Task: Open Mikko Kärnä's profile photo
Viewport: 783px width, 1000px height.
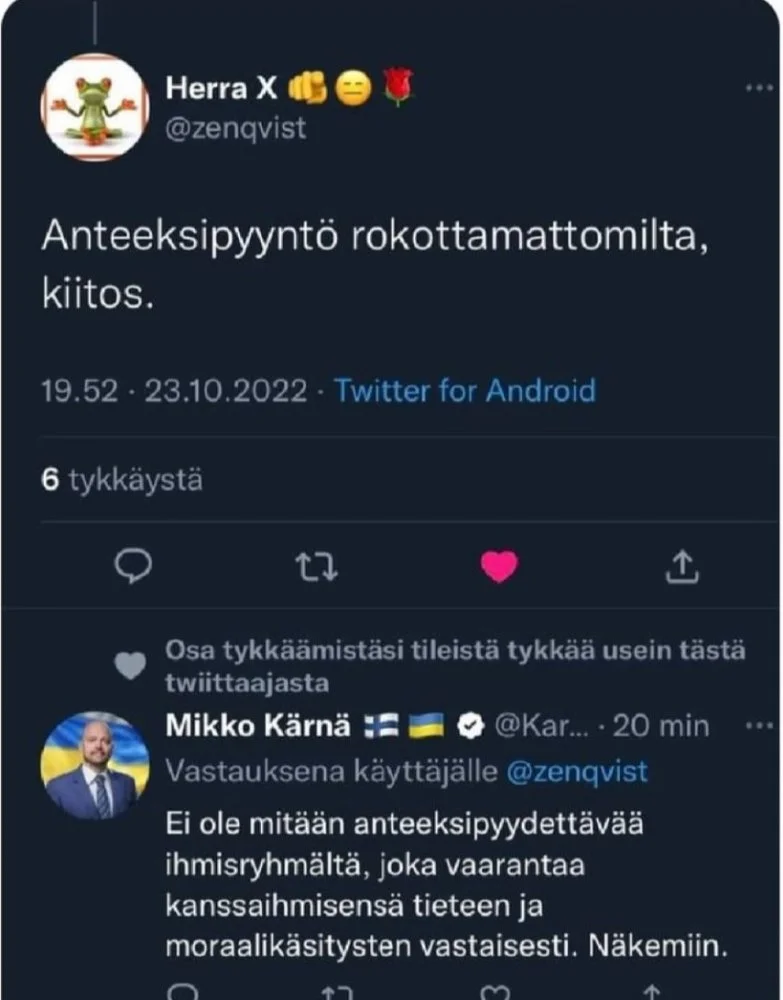Action: [95, 766]
